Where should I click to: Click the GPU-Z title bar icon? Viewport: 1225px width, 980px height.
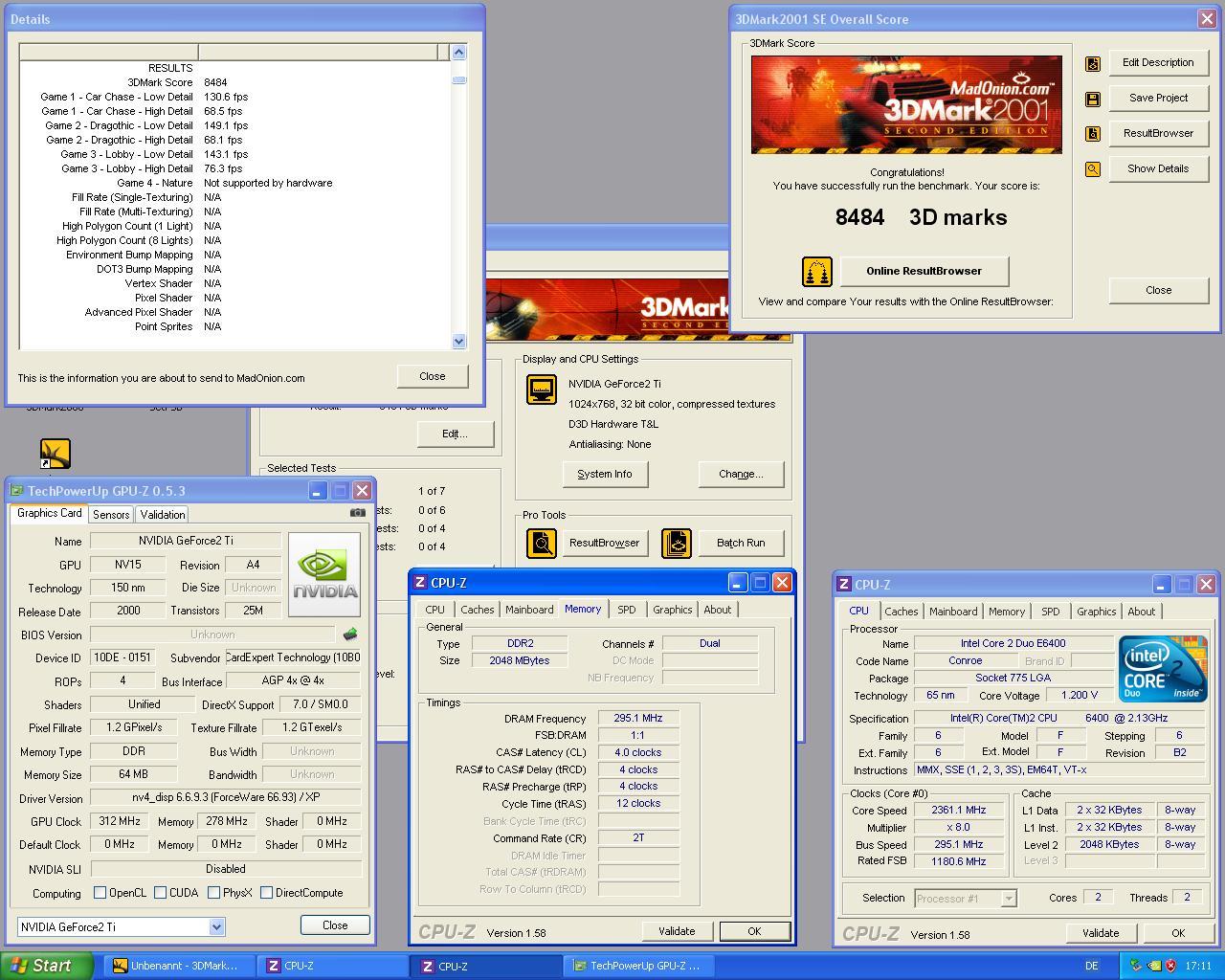click(16, 491)
